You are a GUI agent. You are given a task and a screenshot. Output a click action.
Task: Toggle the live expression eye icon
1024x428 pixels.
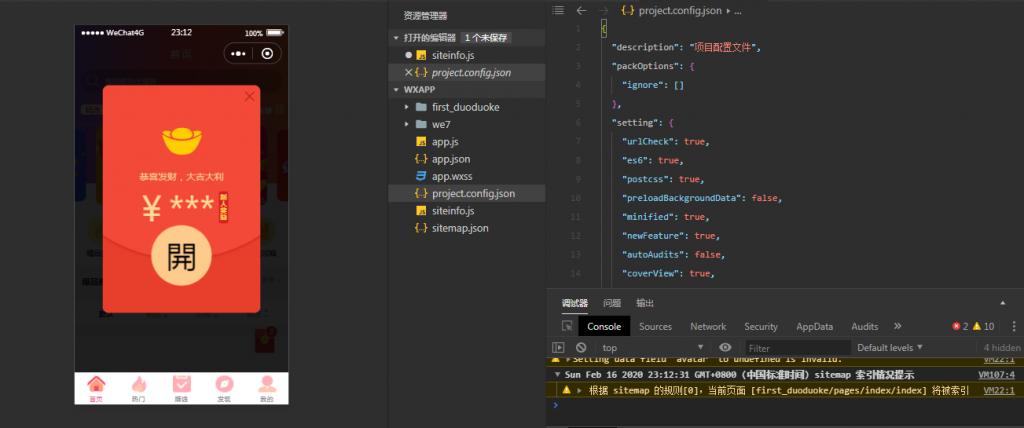[x=725, y=348]
